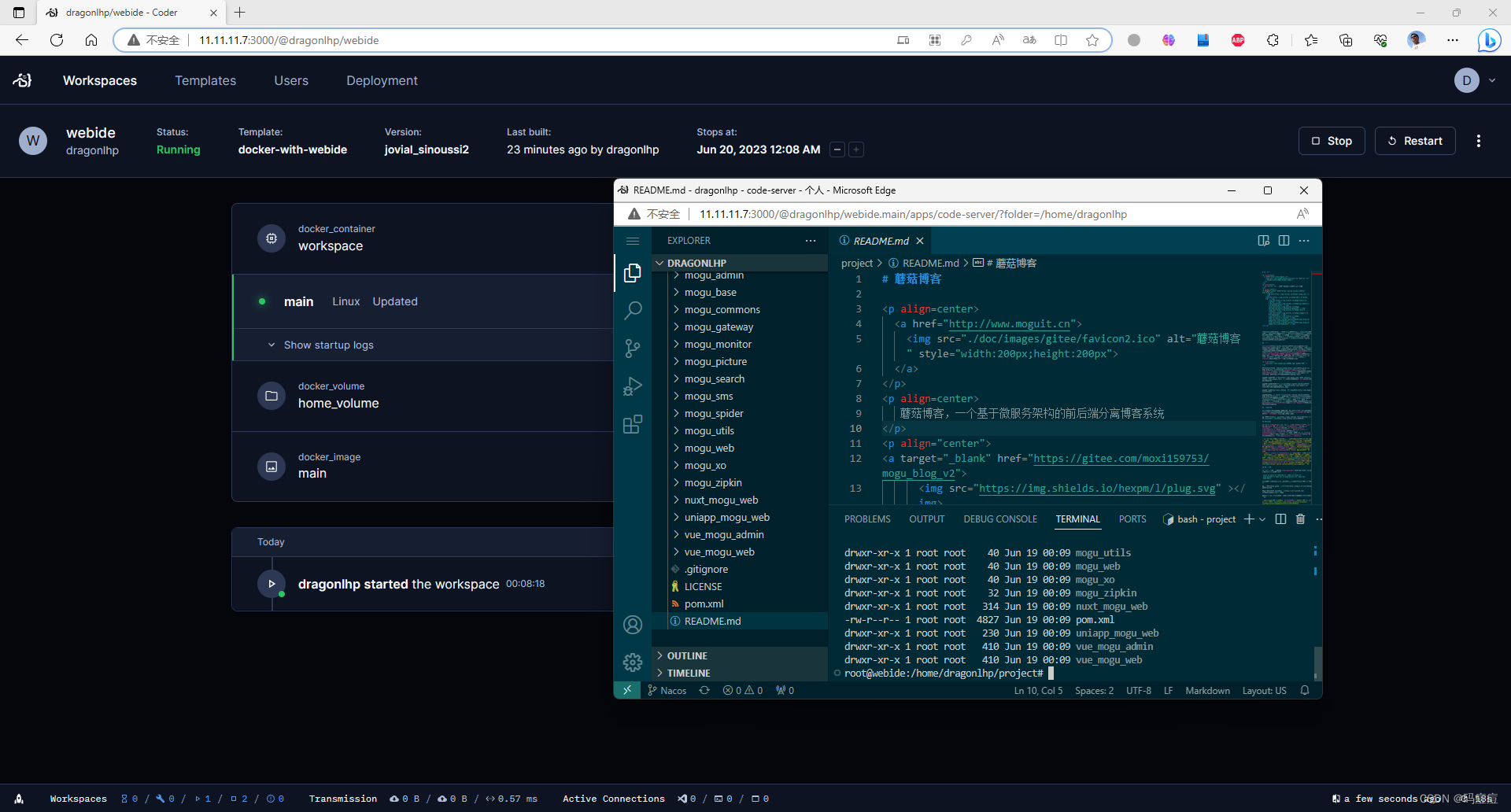This screenshot has width=1511, height=812.
Task: Click errors and warnings counter in status bar
Action: (743, 690)
